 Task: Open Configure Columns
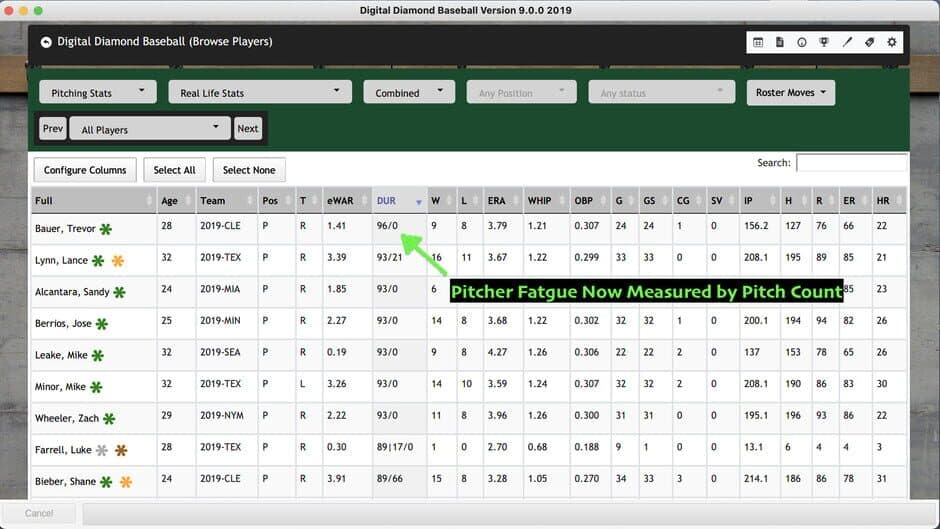tap(85, 170)
